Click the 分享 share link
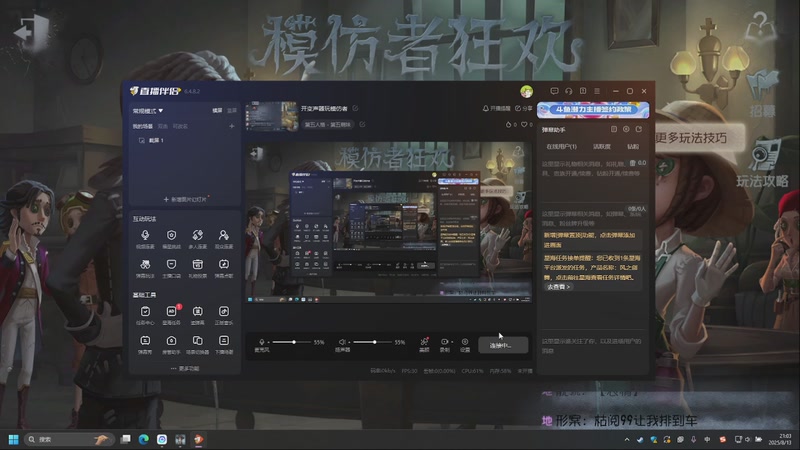Viewport: 800px width, 450px height. click(x=523, y=108)
